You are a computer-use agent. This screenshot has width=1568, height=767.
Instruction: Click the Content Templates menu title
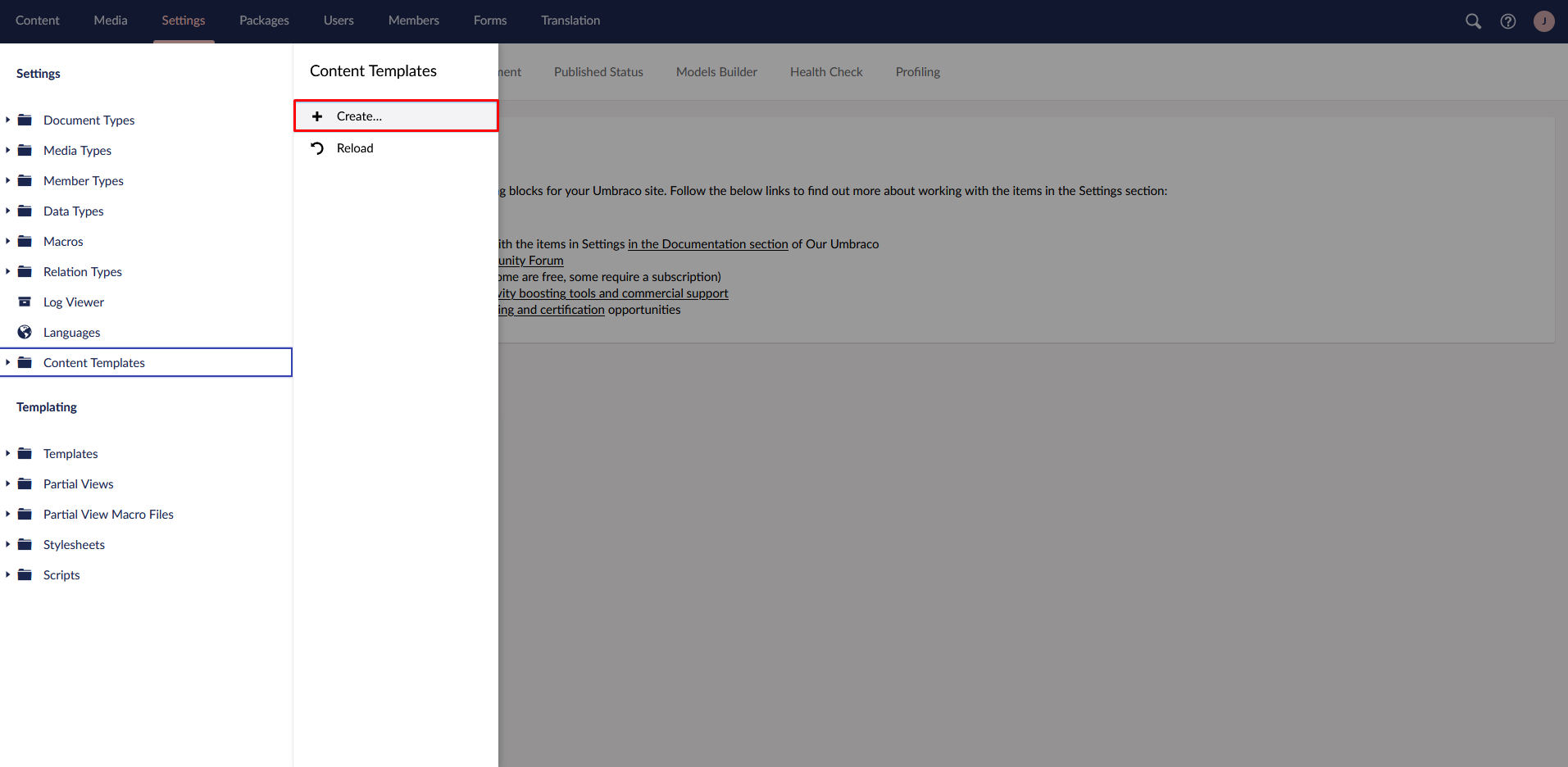(373, 71)
